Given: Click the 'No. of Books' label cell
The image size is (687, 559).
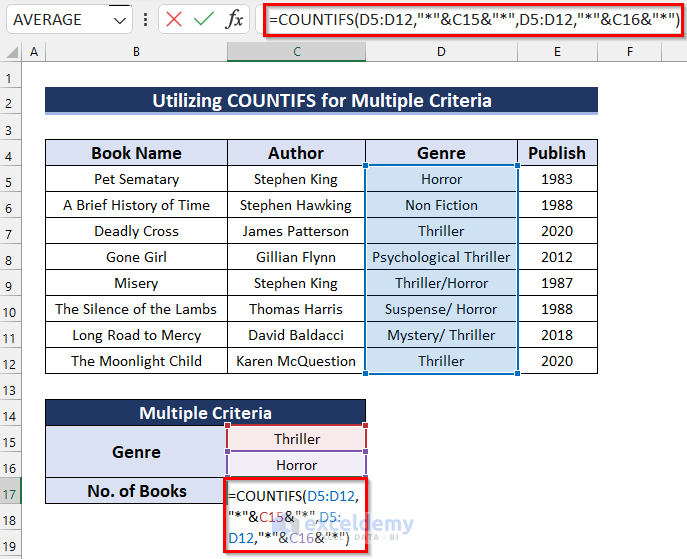Looking at the screenshot, I should coord(136,491).
